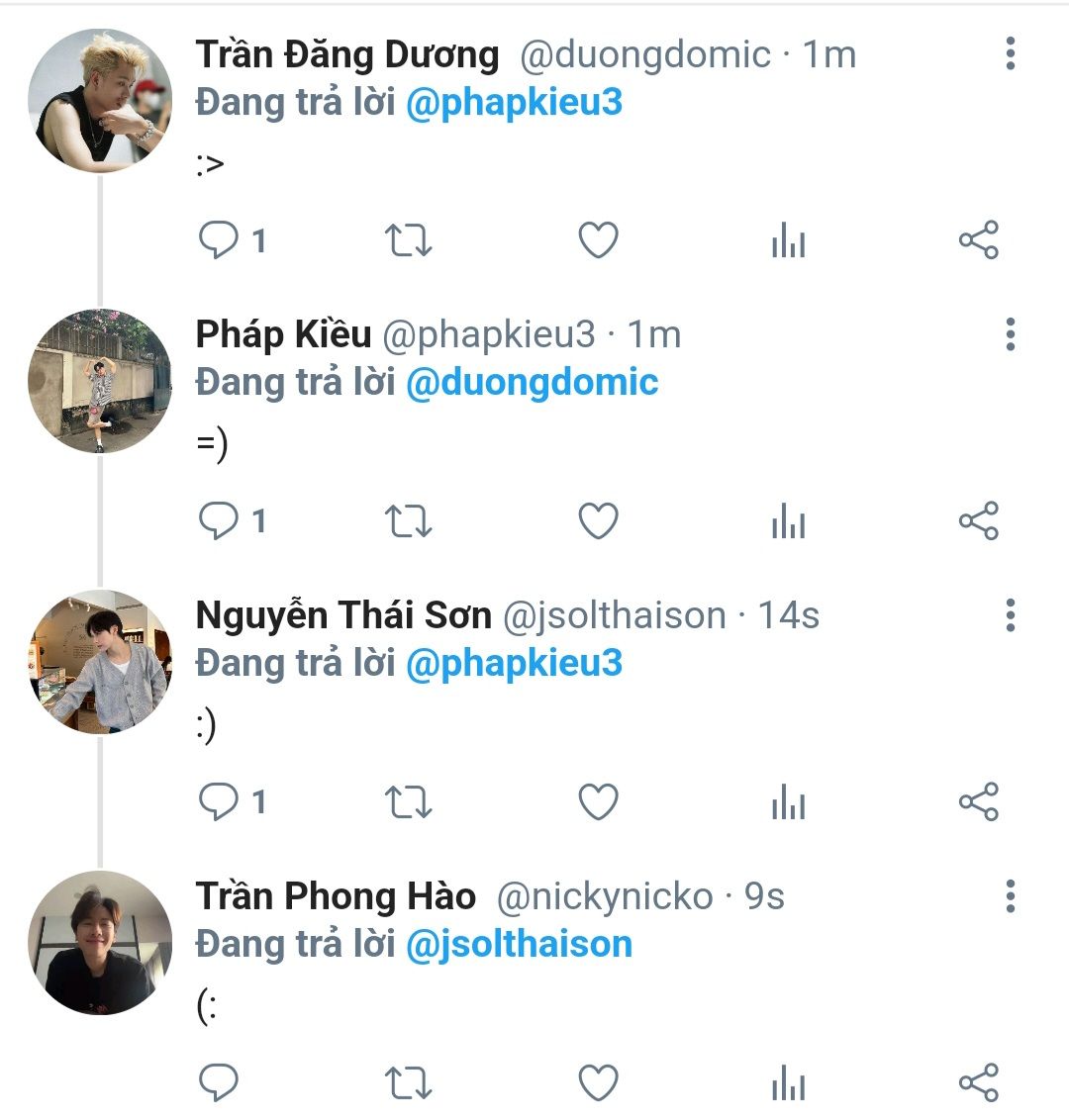Open the @duongdomic mention link
Viewport: 1069px width, 1120px height.
533,382
